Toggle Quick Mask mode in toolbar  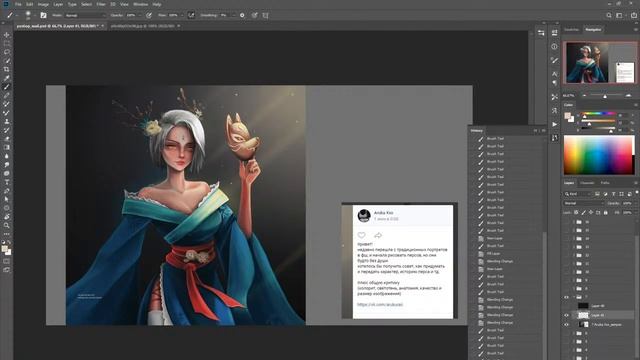(7, 261)
